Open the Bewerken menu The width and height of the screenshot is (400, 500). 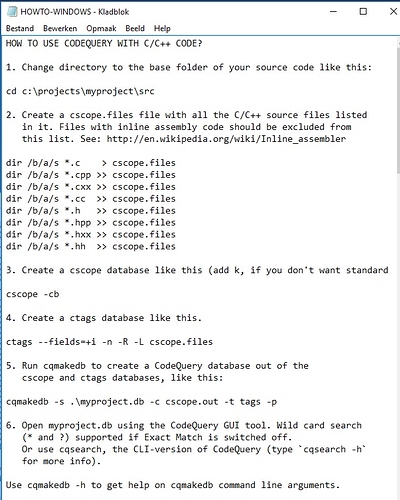(x=60, y=28)
